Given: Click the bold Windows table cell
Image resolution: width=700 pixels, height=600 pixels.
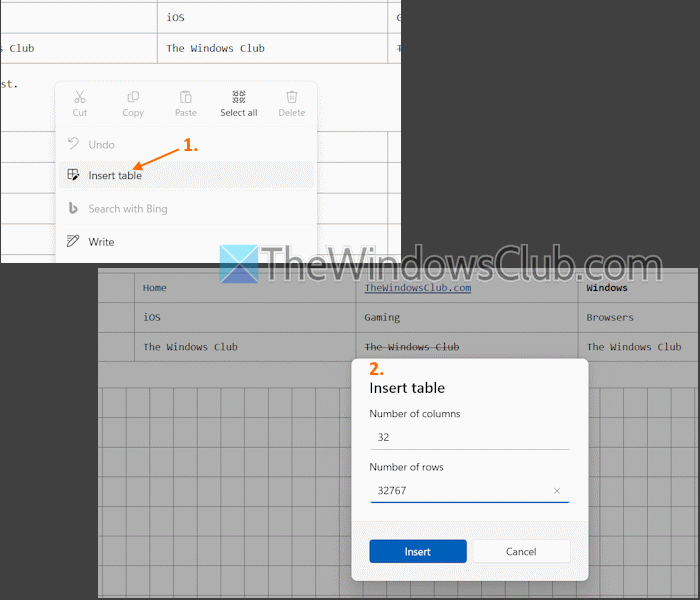Looking at the screenshot, I should [638, 288].
